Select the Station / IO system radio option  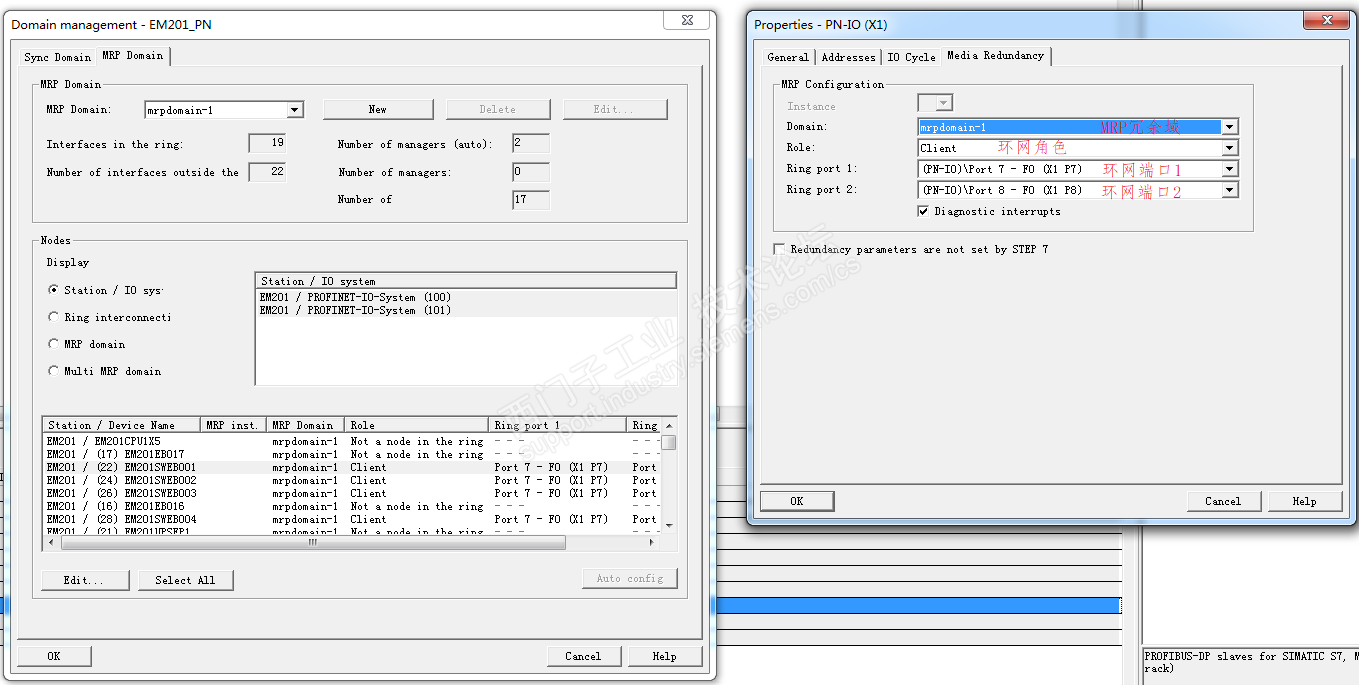tap(54, 290)
